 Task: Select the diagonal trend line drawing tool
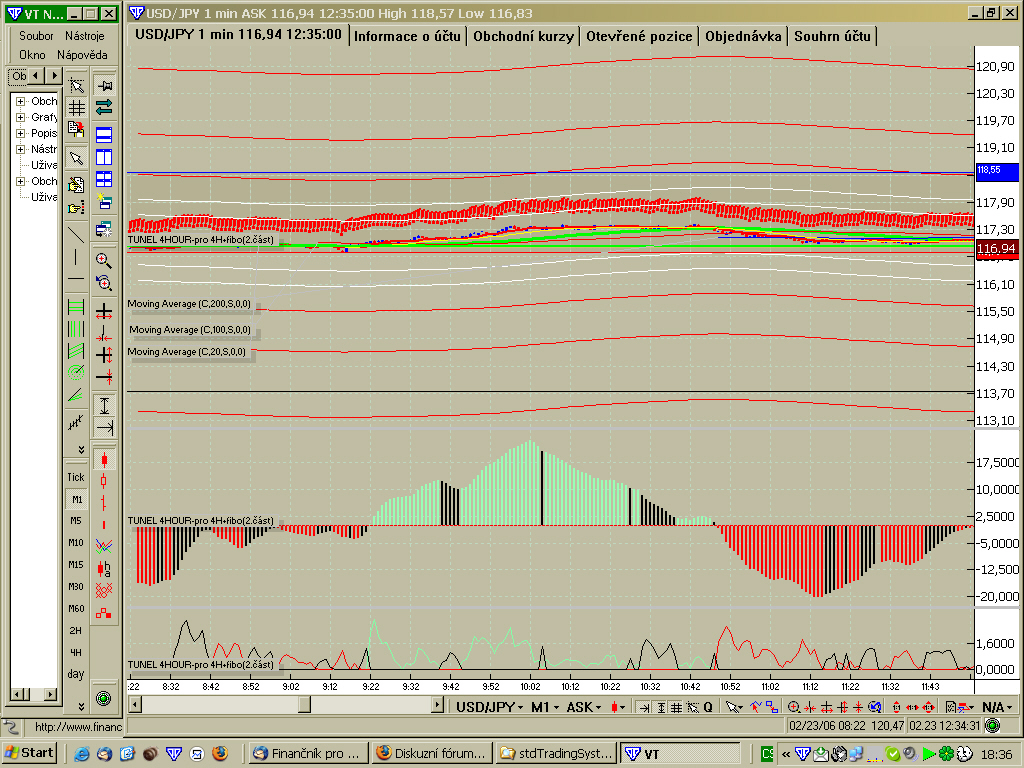pyautogui.click(x=76, y=234)
